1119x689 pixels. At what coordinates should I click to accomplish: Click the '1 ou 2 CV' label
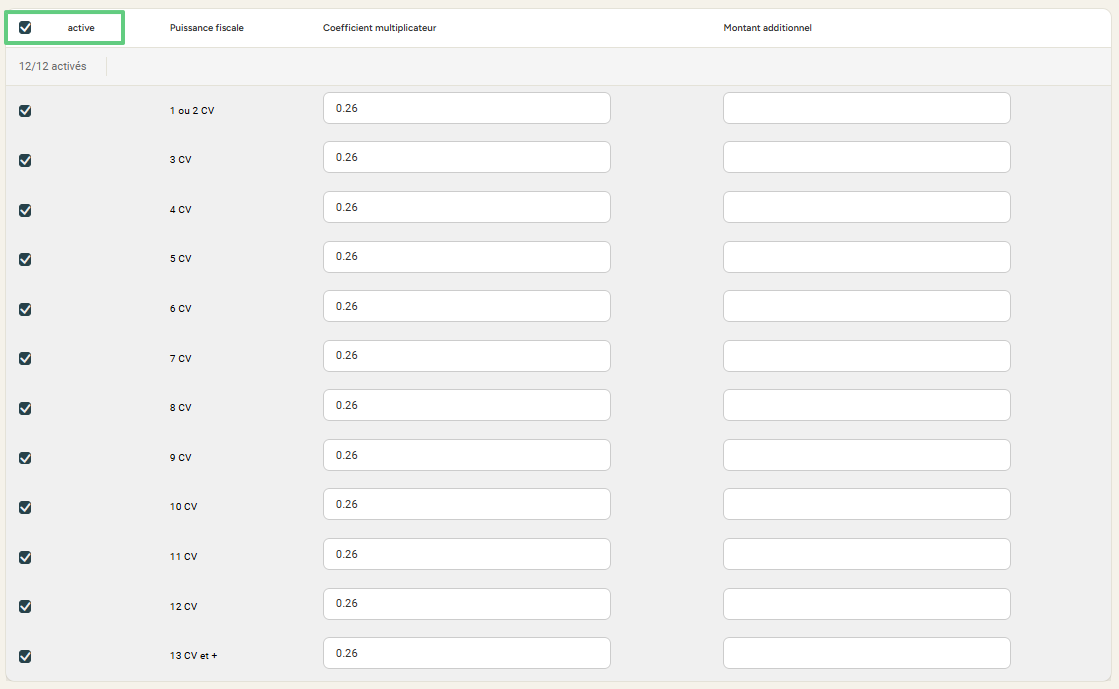[x=192, y=111]
